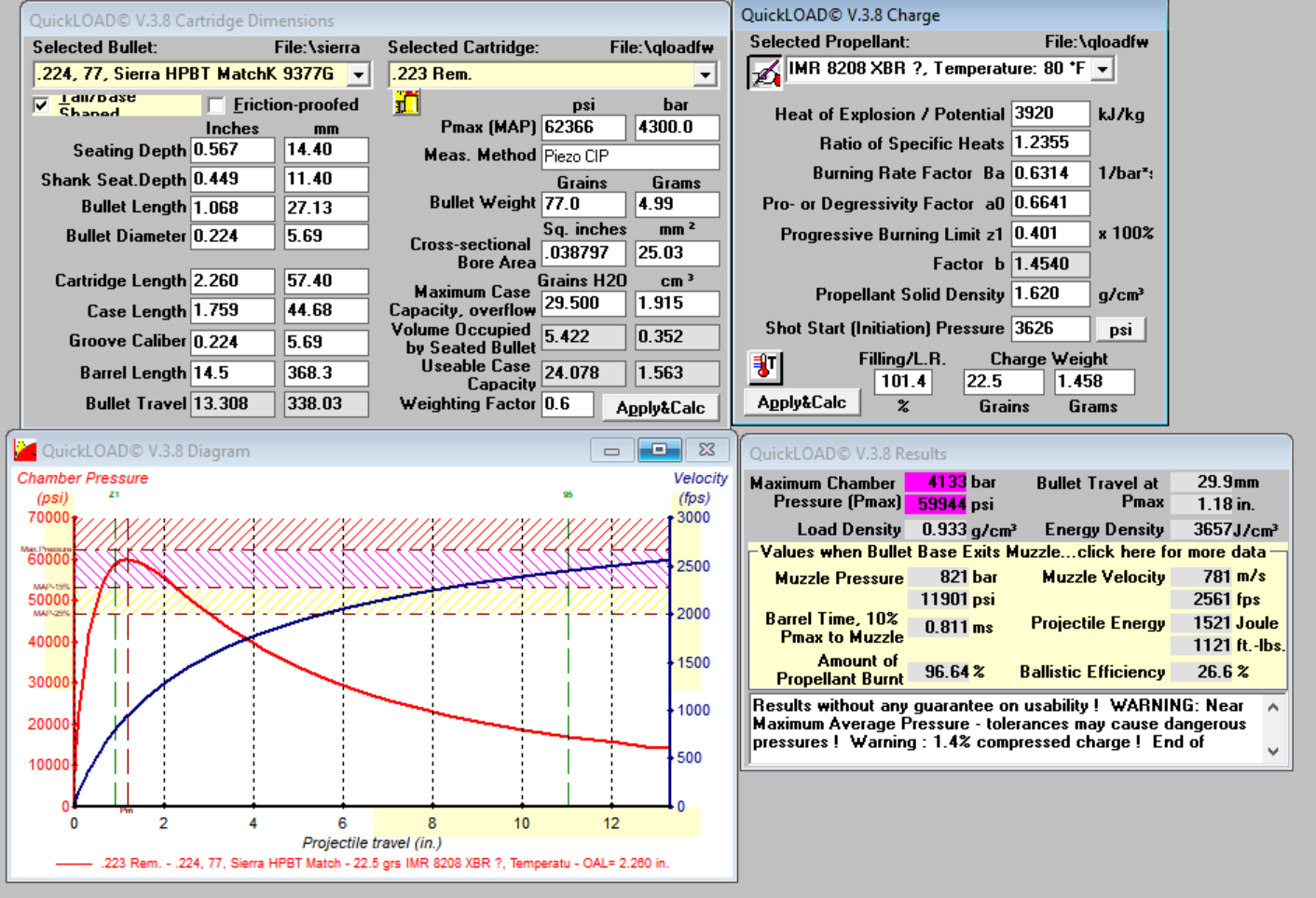This screenshot has width=1316, height=898.
Task: Enable the Friction-proofed checkbox
Action: pos(216,105)
